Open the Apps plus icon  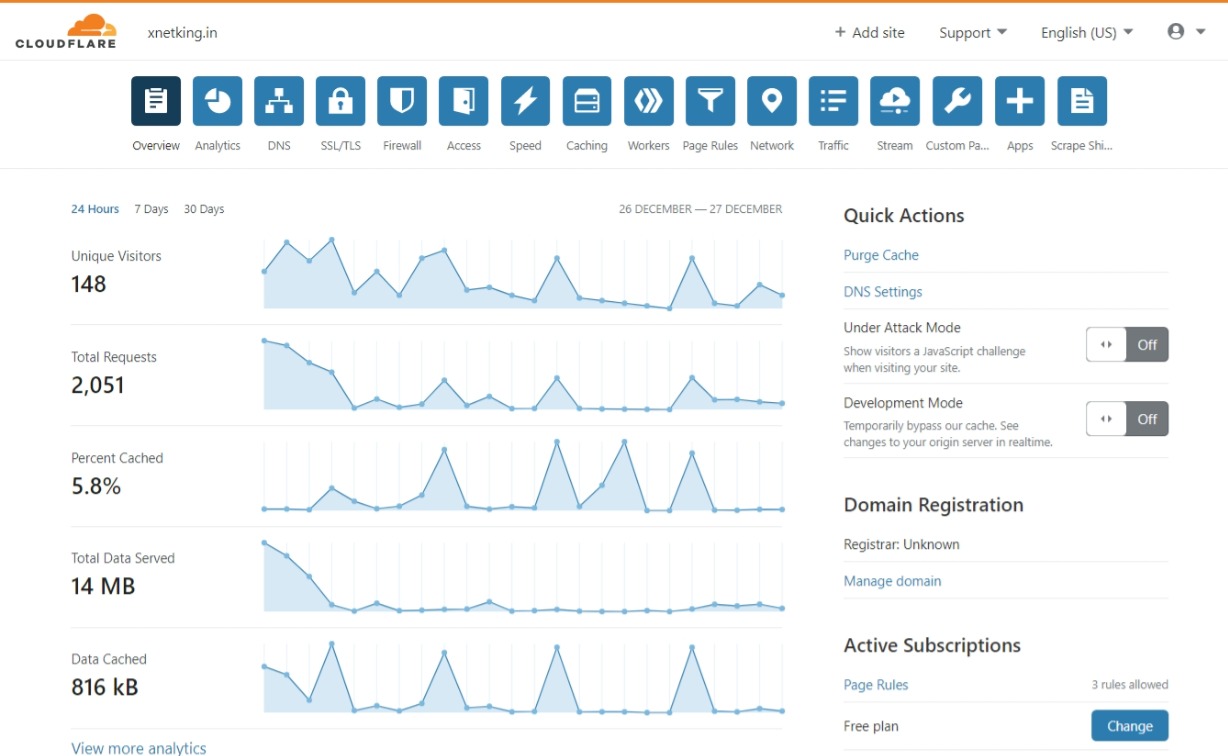tap(1020, 101)
